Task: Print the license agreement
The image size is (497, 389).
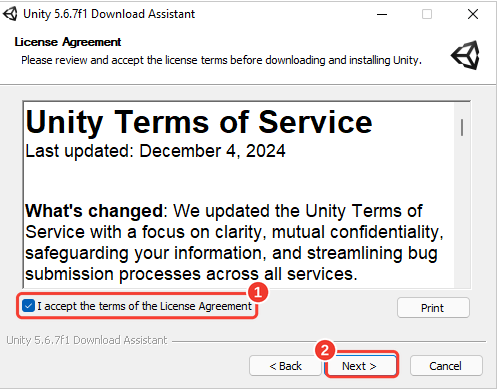Action: 433,308
